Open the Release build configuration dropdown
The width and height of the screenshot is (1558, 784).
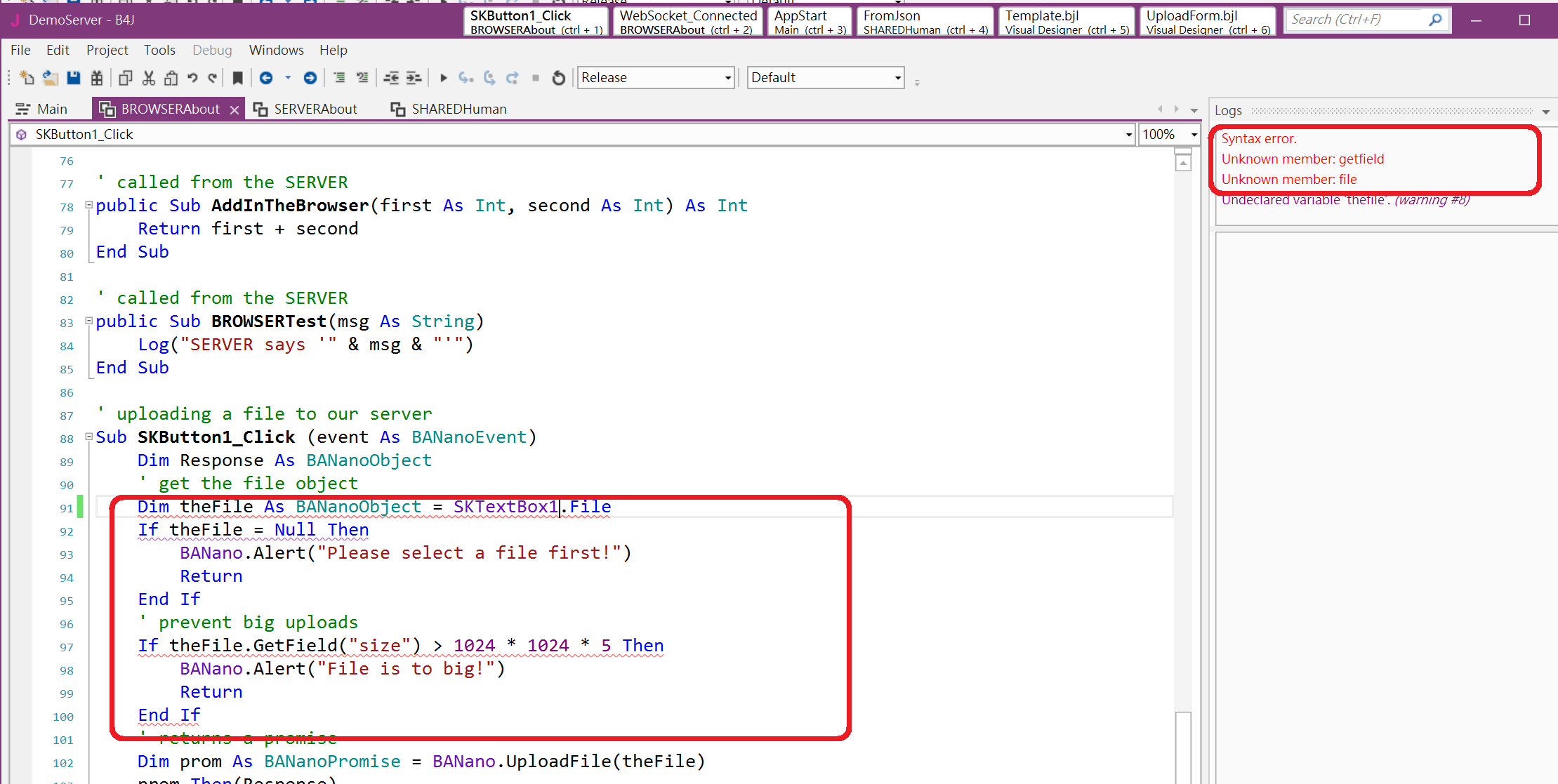727,78
